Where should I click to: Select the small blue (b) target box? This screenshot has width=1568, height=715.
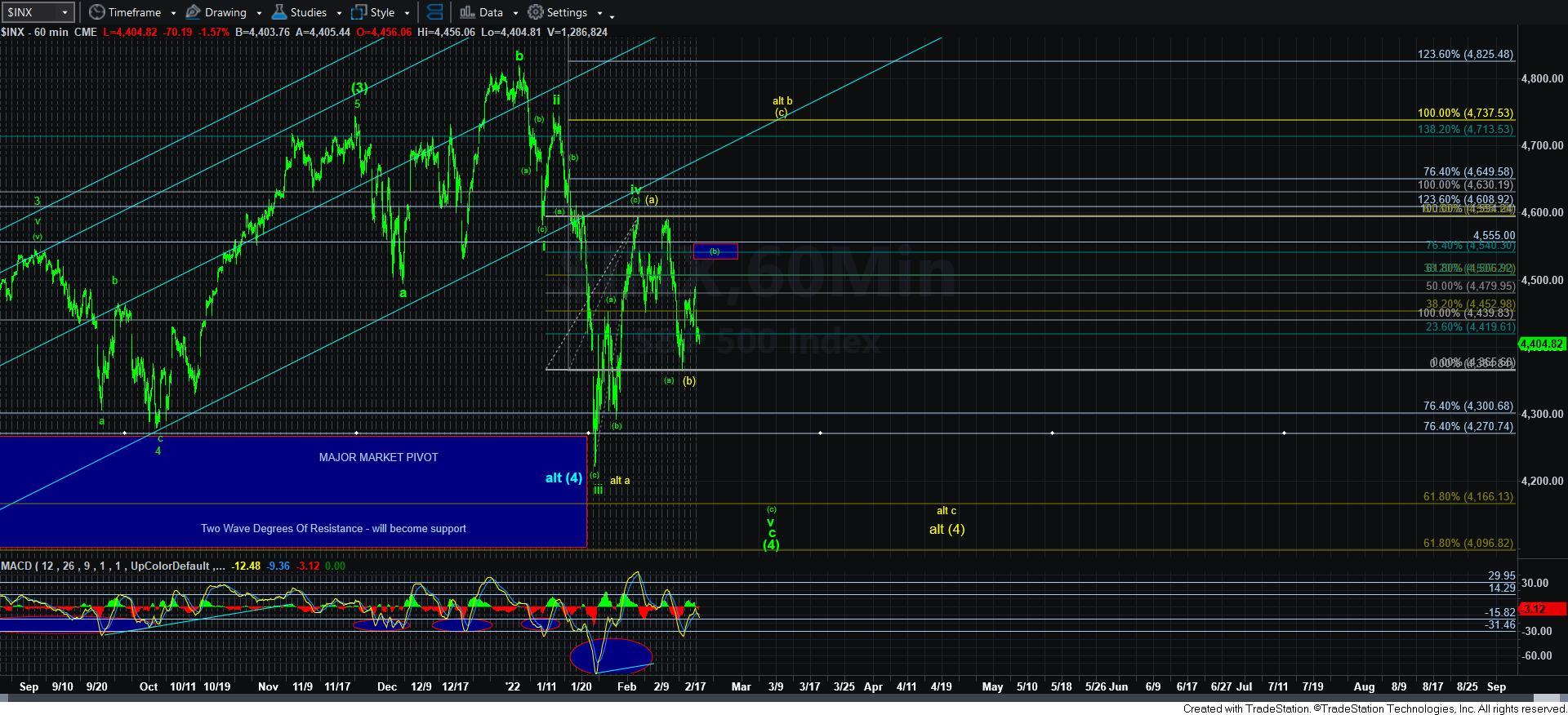pyautogui.click(x=715, y=251)
